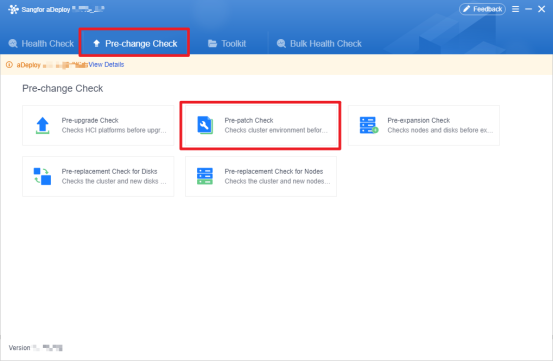Select the Pre-change Check tab
Viewport: 553px width, 361px height.
135,44
